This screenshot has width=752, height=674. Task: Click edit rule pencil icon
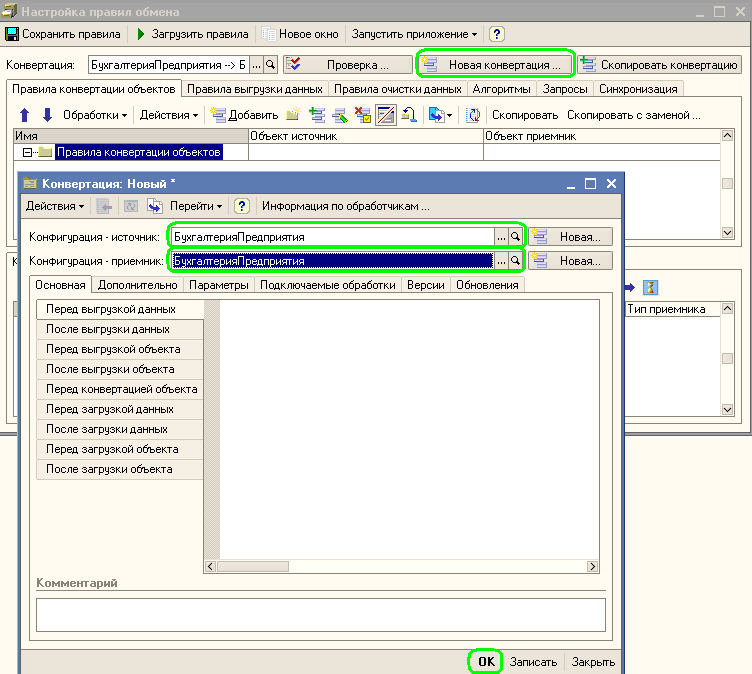pos(340,115)
